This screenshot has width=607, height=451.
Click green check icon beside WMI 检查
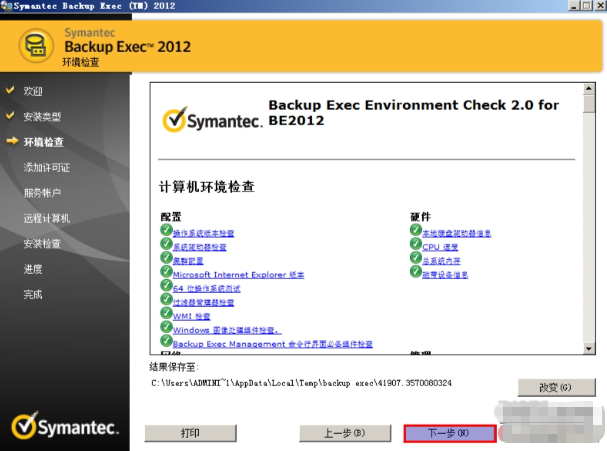(x=166, y=314)
